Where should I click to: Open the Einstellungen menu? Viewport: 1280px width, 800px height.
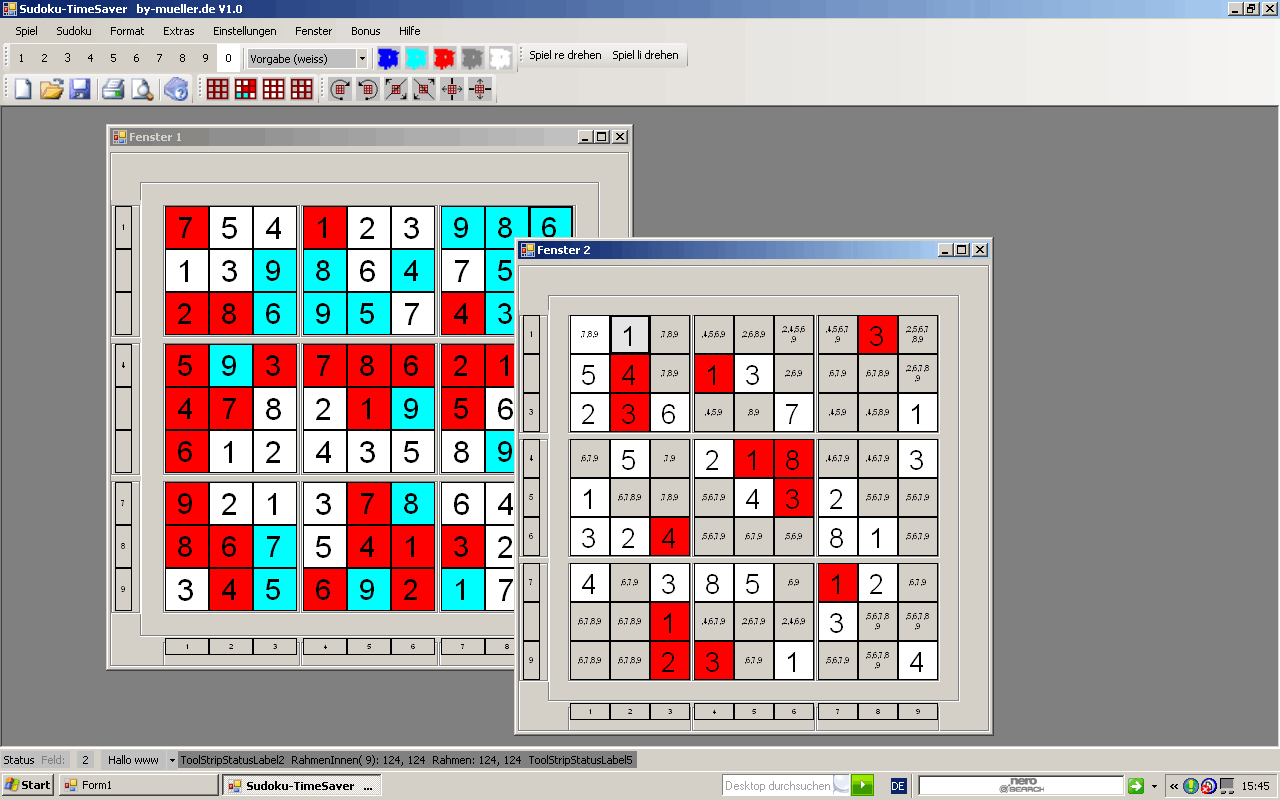pos(244,31)
